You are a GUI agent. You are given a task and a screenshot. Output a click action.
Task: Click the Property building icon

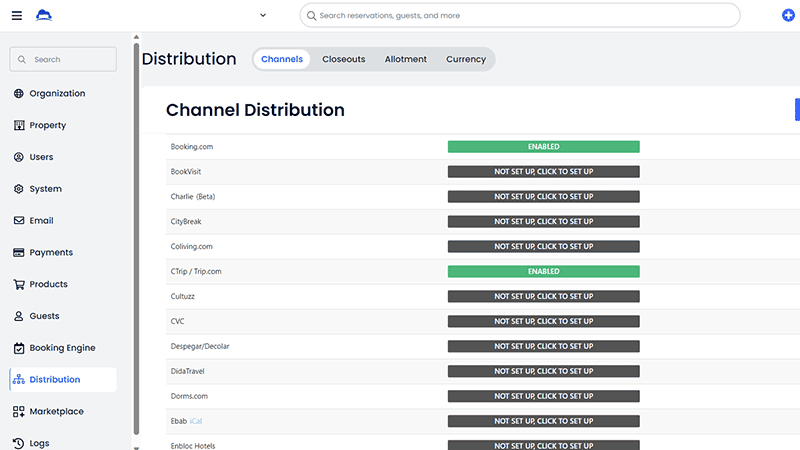click(19, 125)
